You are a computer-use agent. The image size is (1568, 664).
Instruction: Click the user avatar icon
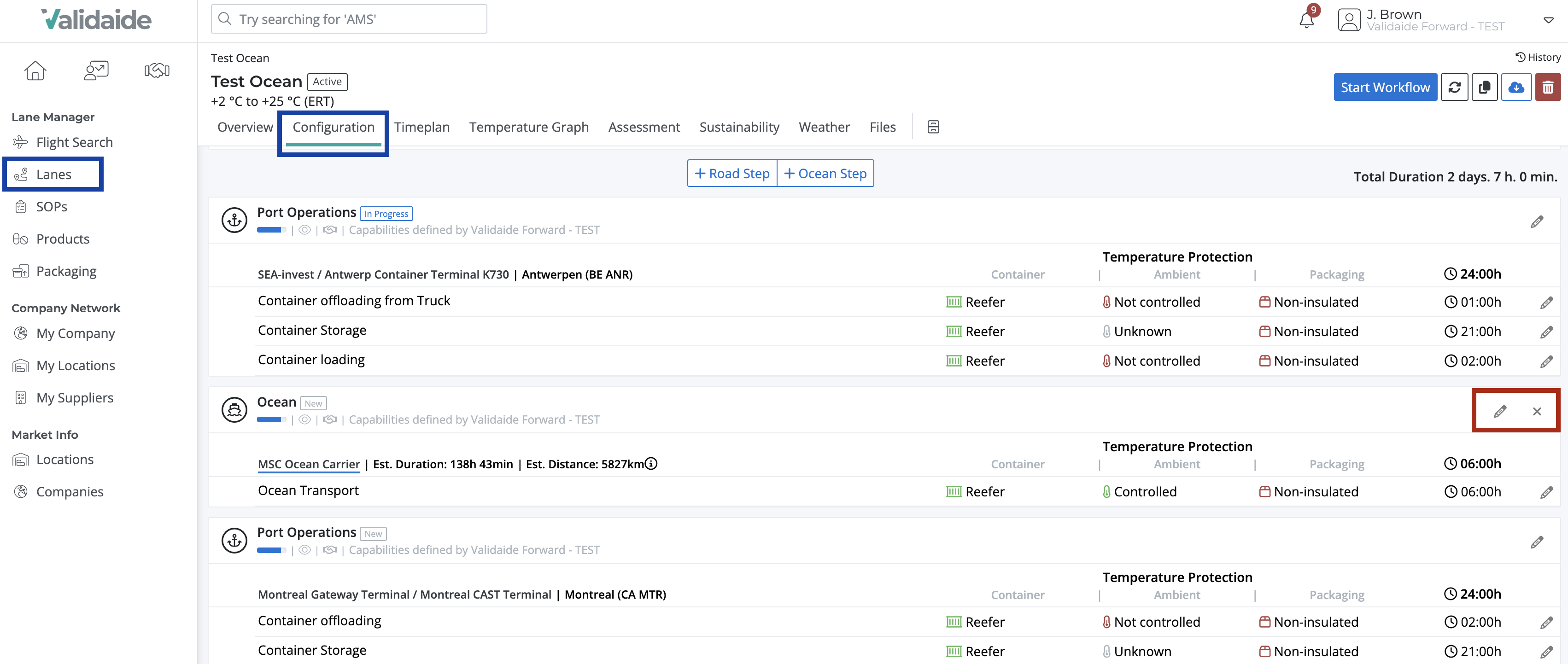tap(1349, 20)
